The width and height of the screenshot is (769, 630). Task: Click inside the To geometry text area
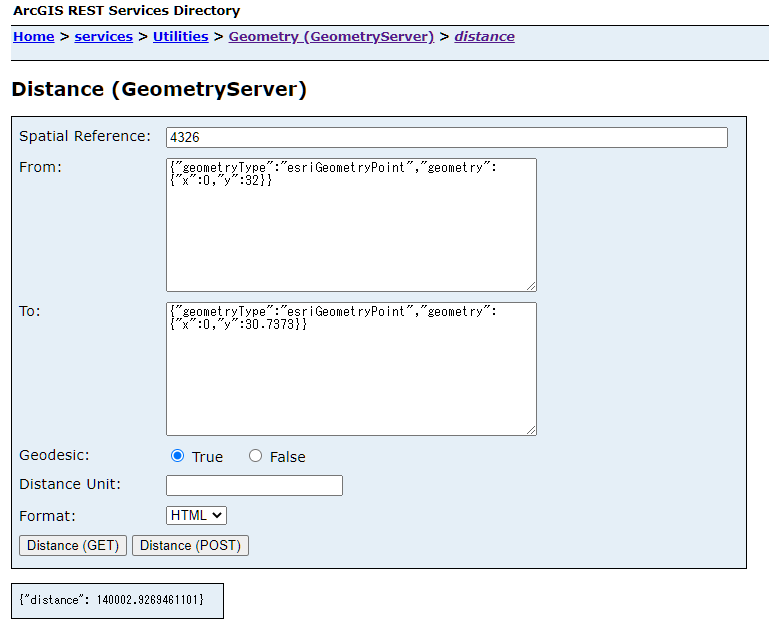point(351,369)
